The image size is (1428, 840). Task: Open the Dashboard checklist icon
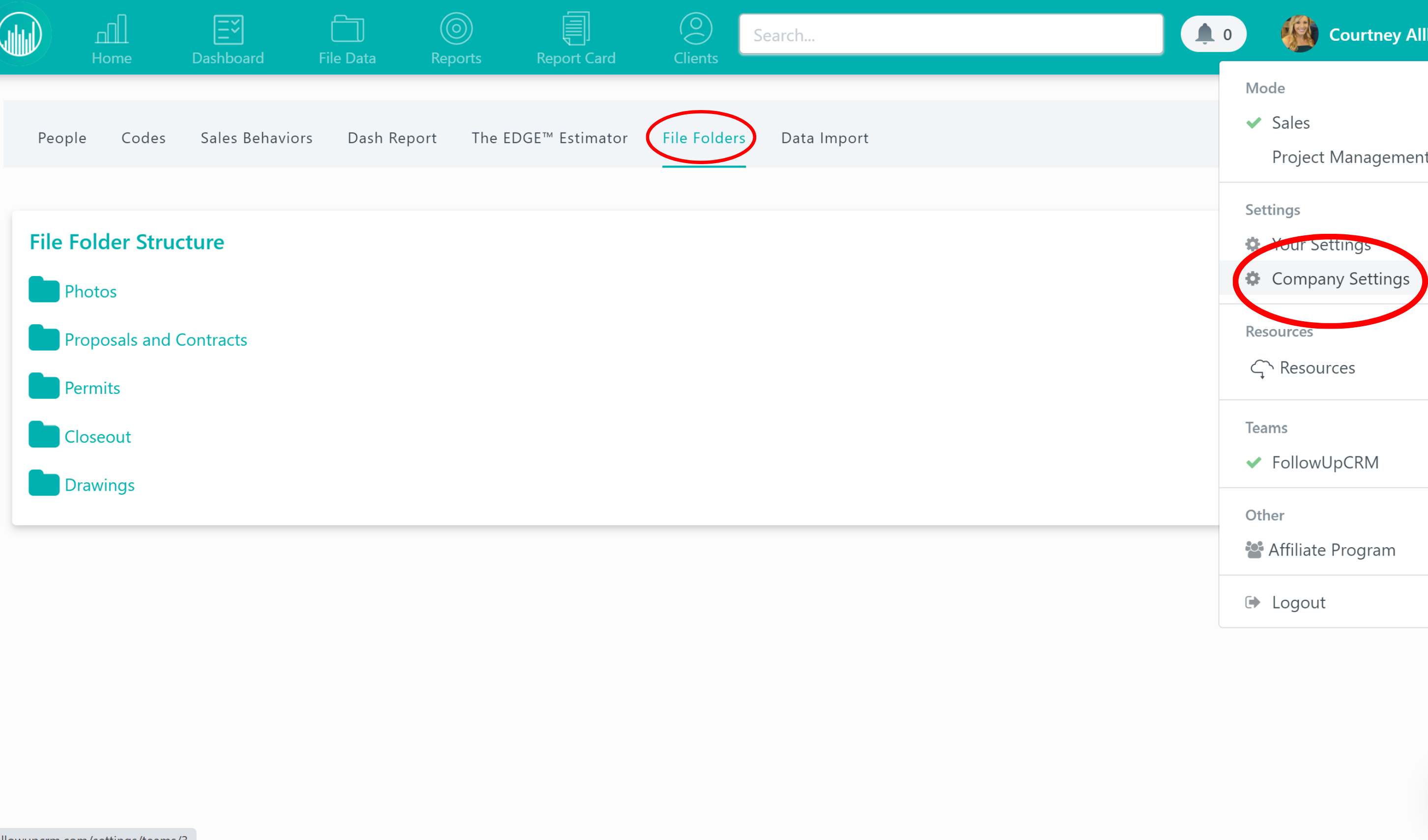pyautogui.click(x=228, y=29)
